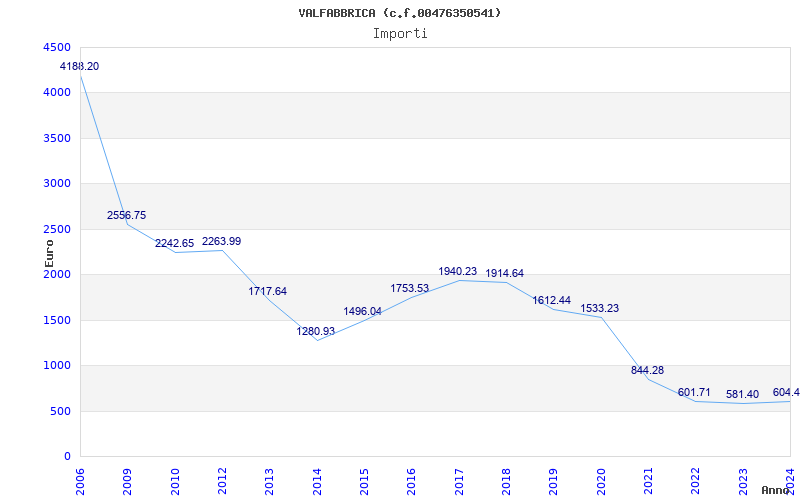800x500 pixels.
Task: Click the 2021 x-axis year label
Action: tap(648, 482)
